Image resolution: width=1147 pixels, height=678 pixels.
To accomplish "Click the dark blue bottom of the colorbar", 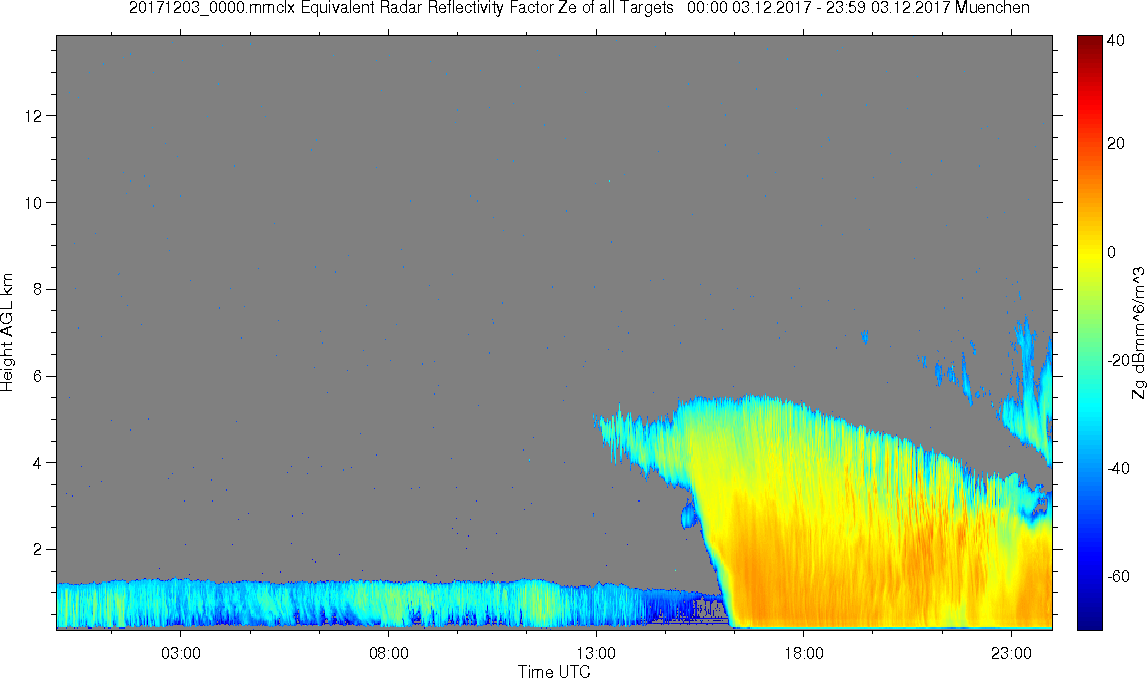I will (1089, 618).
